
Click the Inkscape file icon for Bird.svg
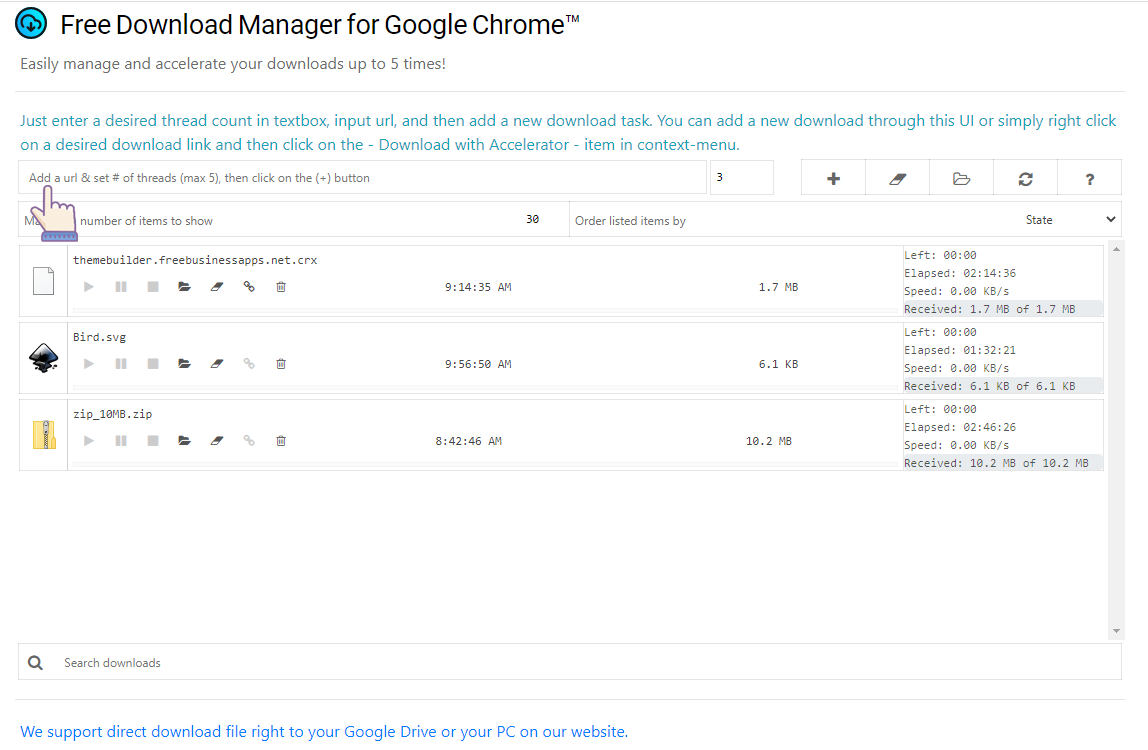(43, 358)
